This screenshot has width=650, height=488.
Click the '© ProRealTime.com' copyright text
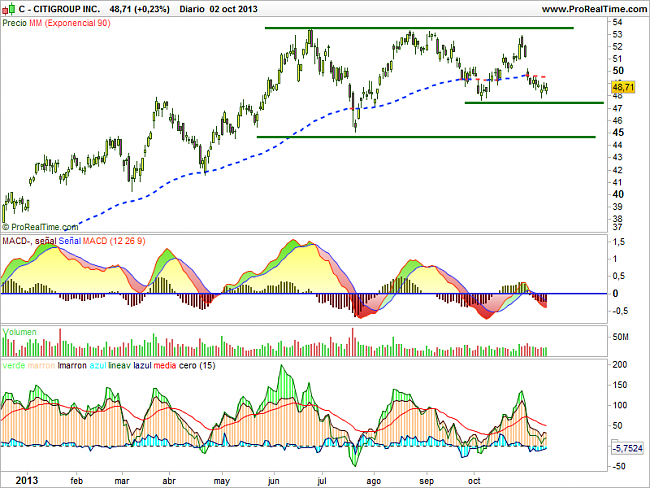coord(40,227)
